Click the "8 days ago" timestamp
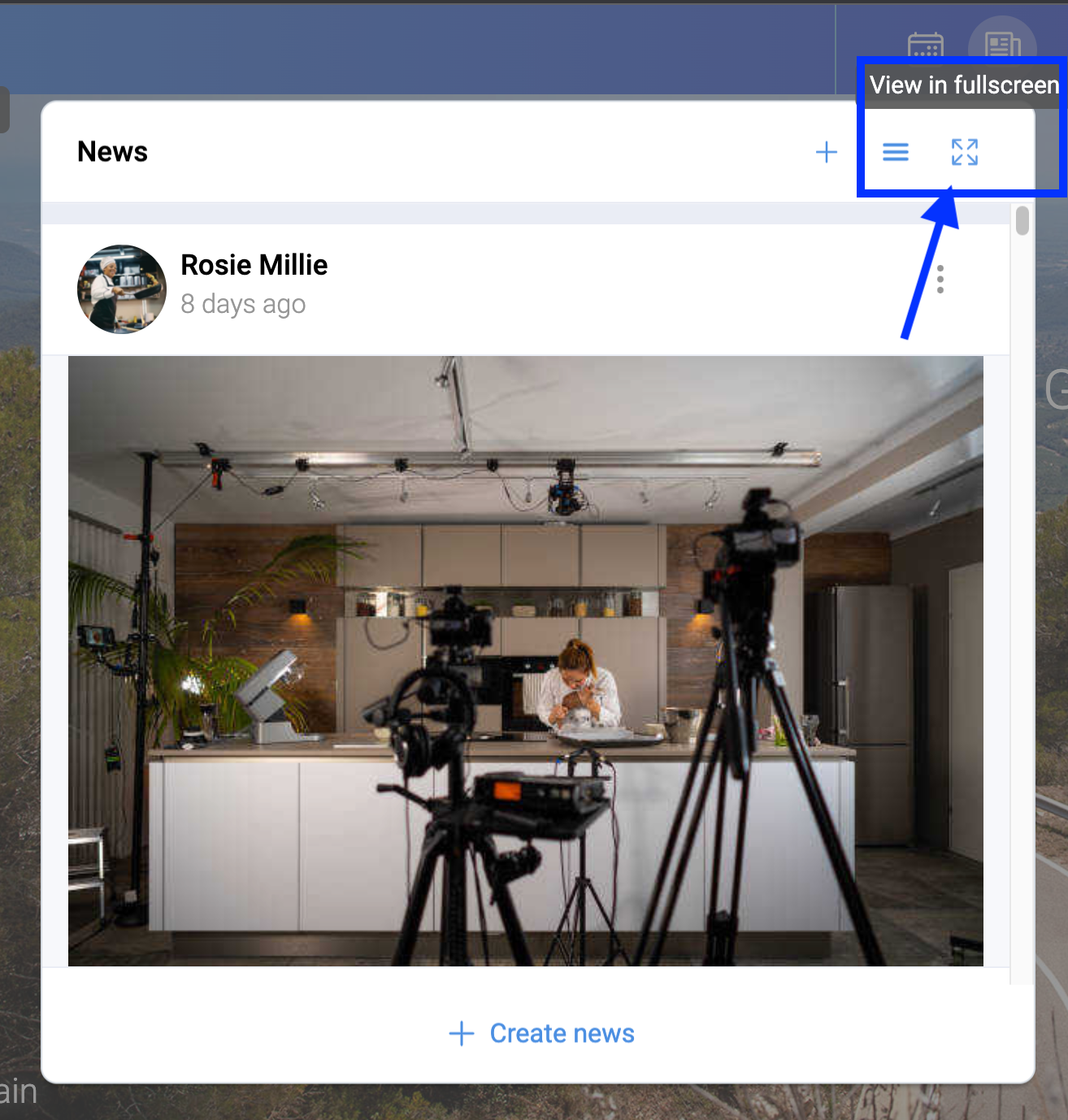This screenshot has width=1068, height=1120. 243,304
